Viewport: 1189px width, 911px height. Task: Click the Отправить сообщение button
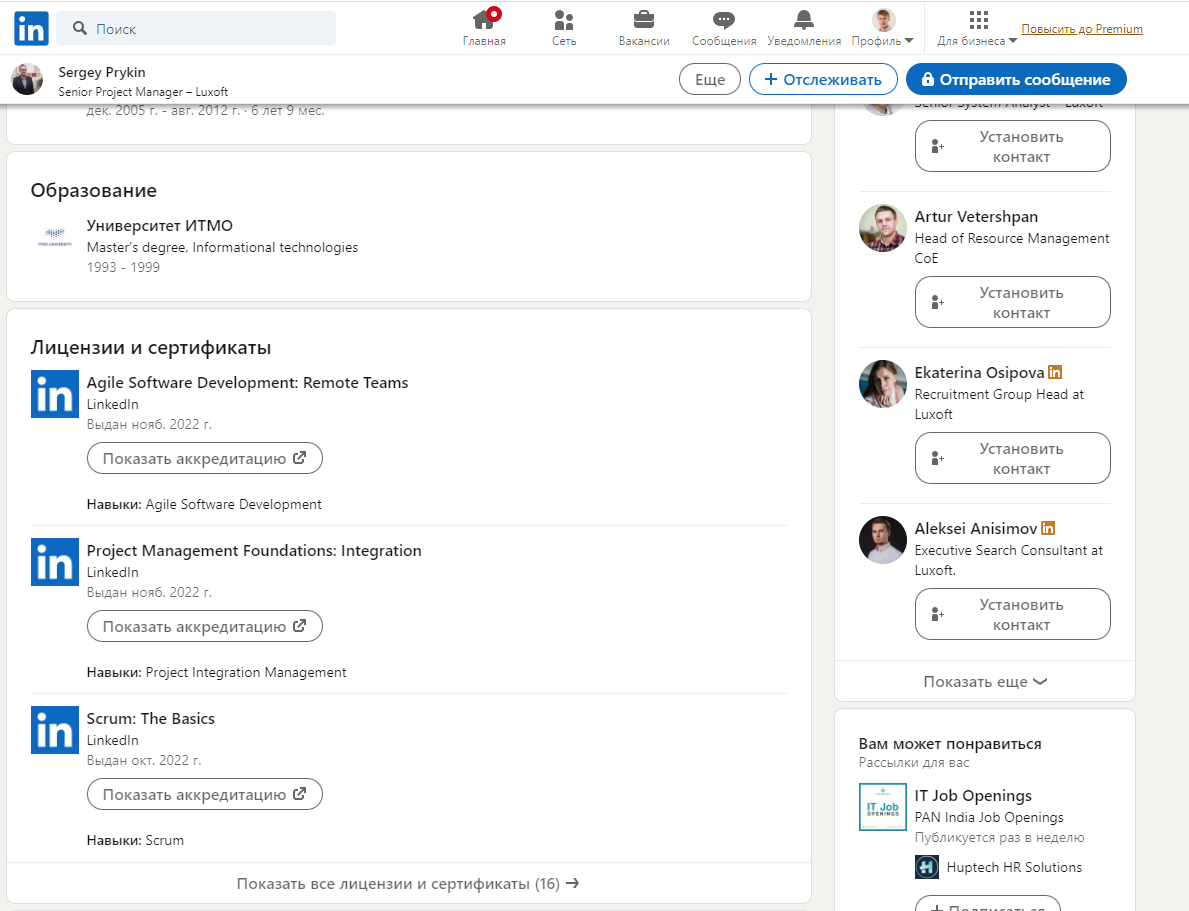tap(1016, 79)
